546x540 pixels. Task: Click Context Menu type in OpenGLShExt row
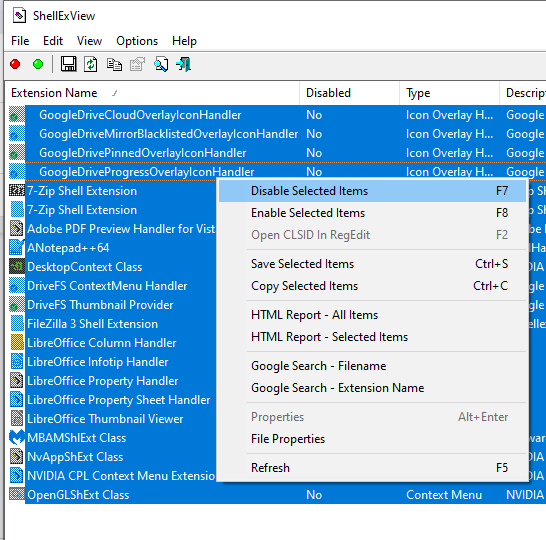click(444, 495)
